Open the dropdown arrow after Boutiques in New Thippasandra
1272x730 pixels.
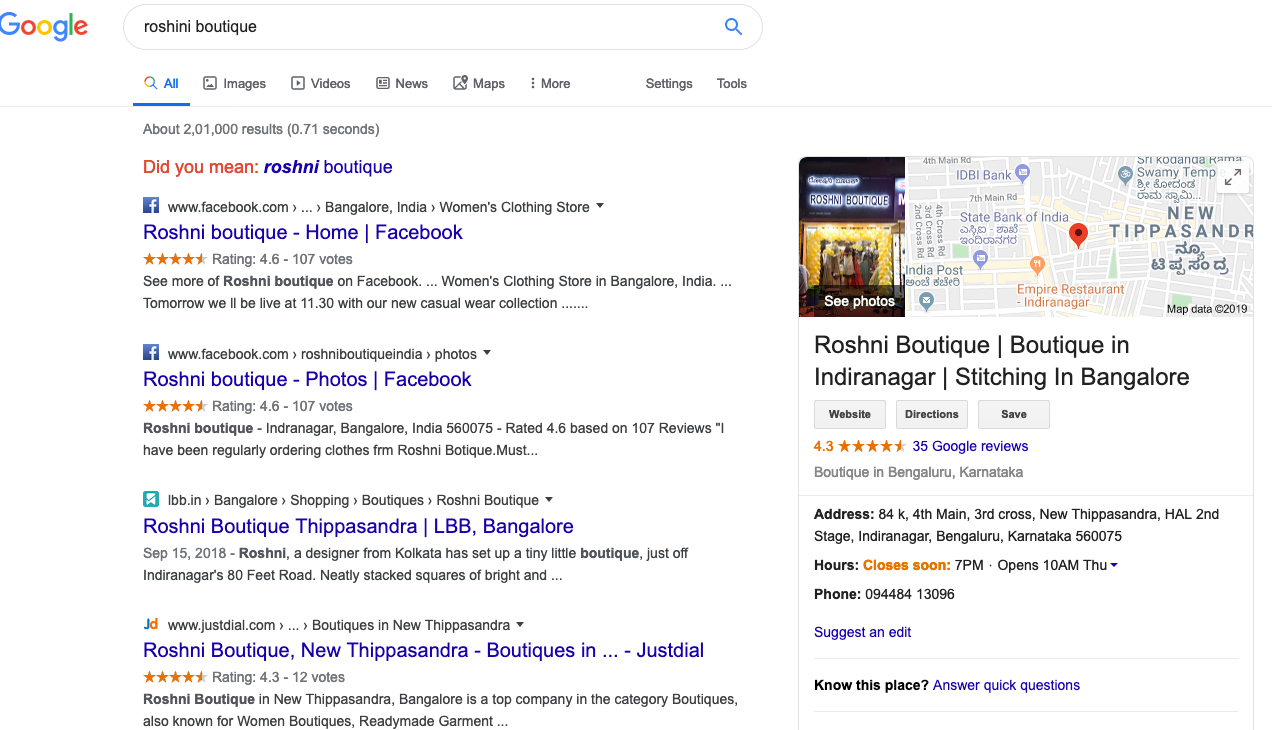tap(520, 624)
